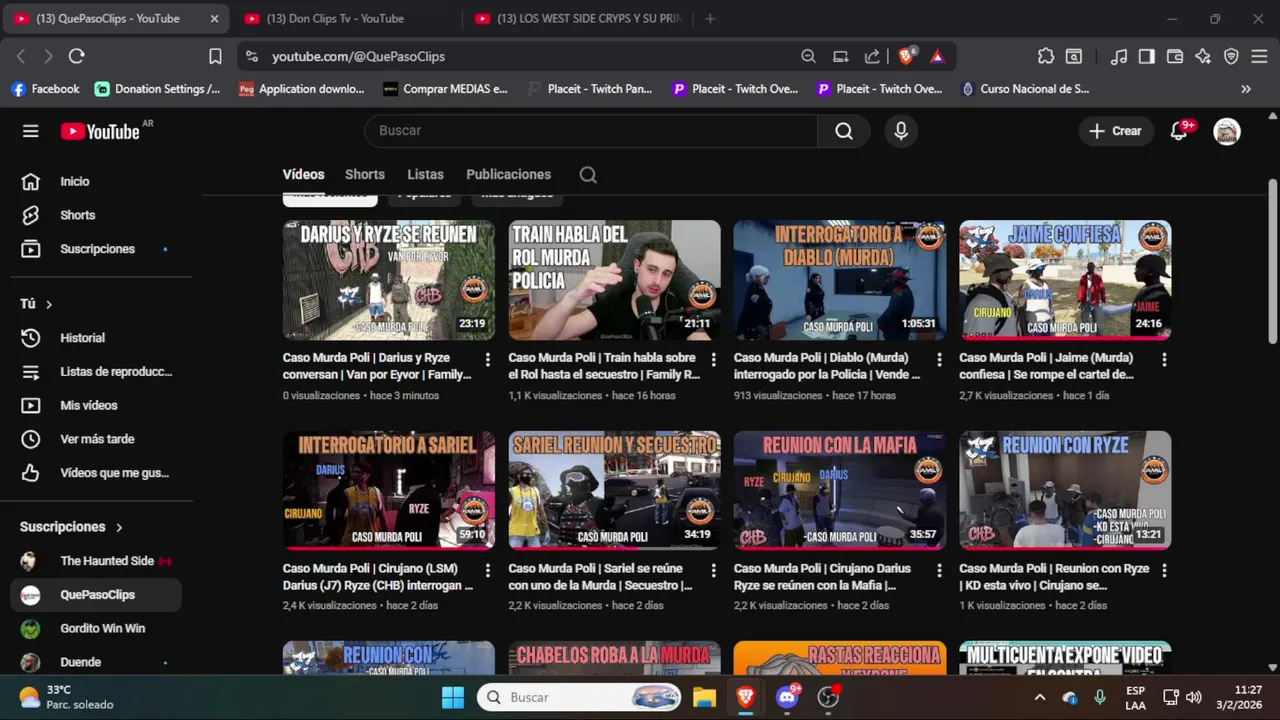Image resolution: width=1280 pixels, height=720 pixels.
Task: Reload the page in browser
Action: point(77,57)
